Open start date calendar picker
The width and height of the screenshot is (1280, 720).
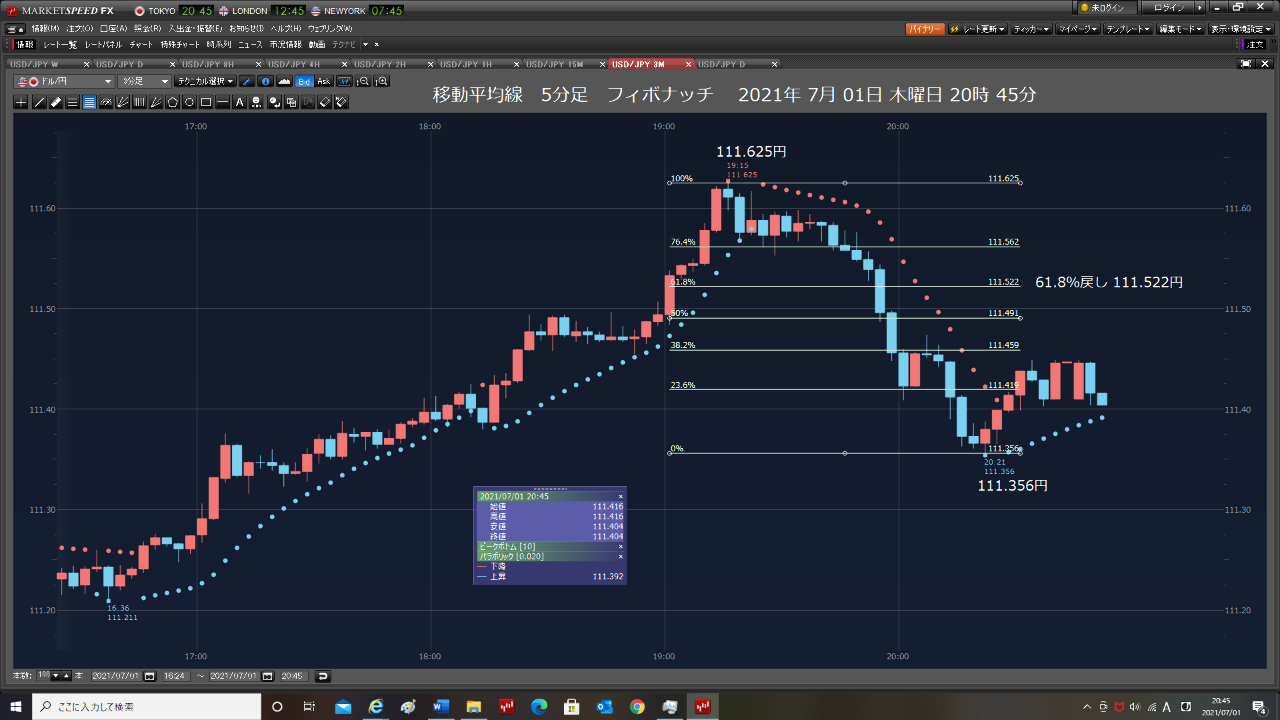tap(149, 676)
